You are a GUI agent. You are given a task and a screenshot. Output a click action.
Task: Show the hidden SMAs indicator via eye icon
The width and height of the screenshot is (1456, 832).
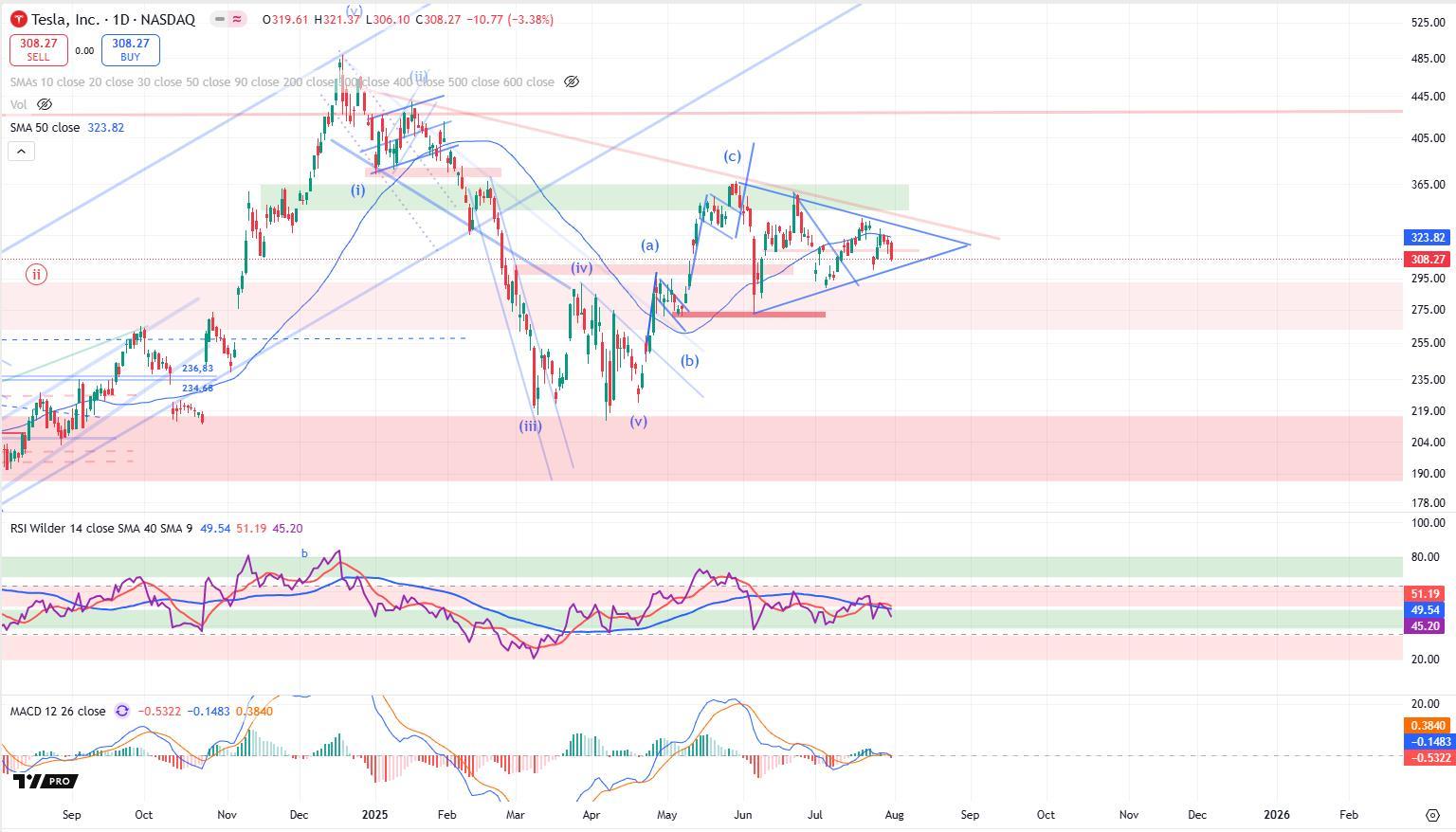pos(572,81)
